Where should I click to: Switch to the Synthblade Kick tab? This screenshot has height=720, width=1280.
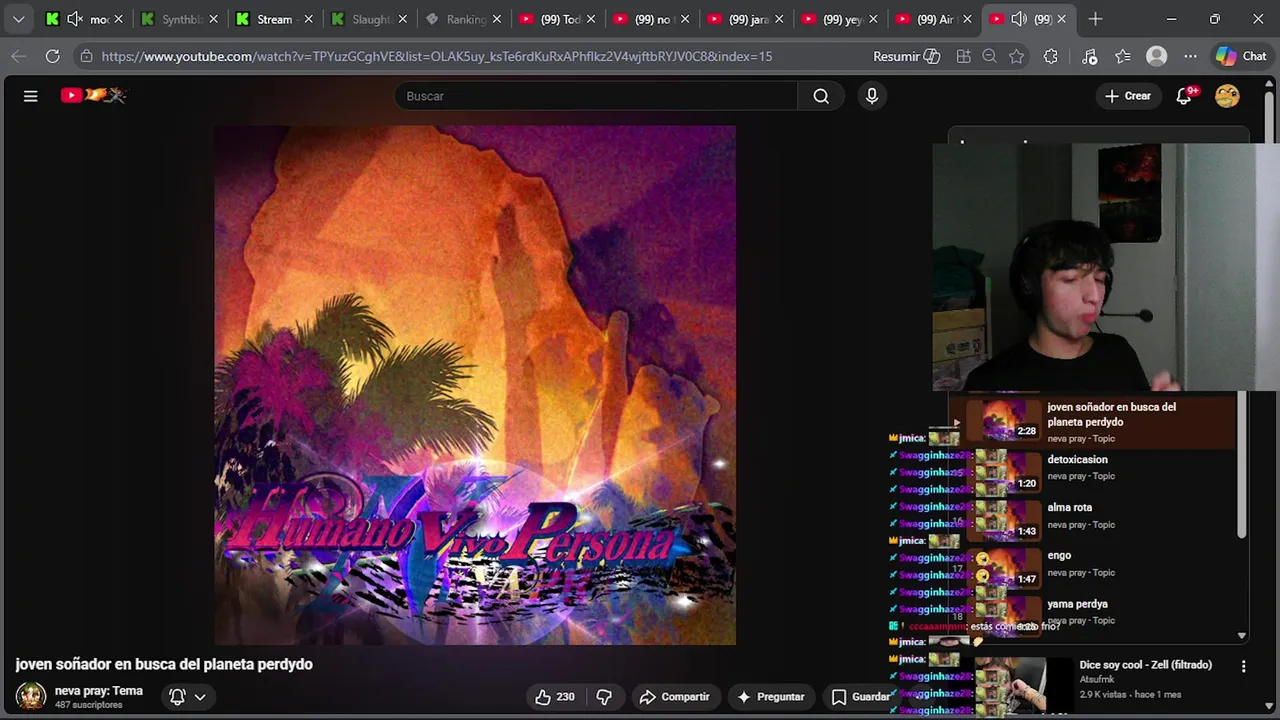point(180,19)
